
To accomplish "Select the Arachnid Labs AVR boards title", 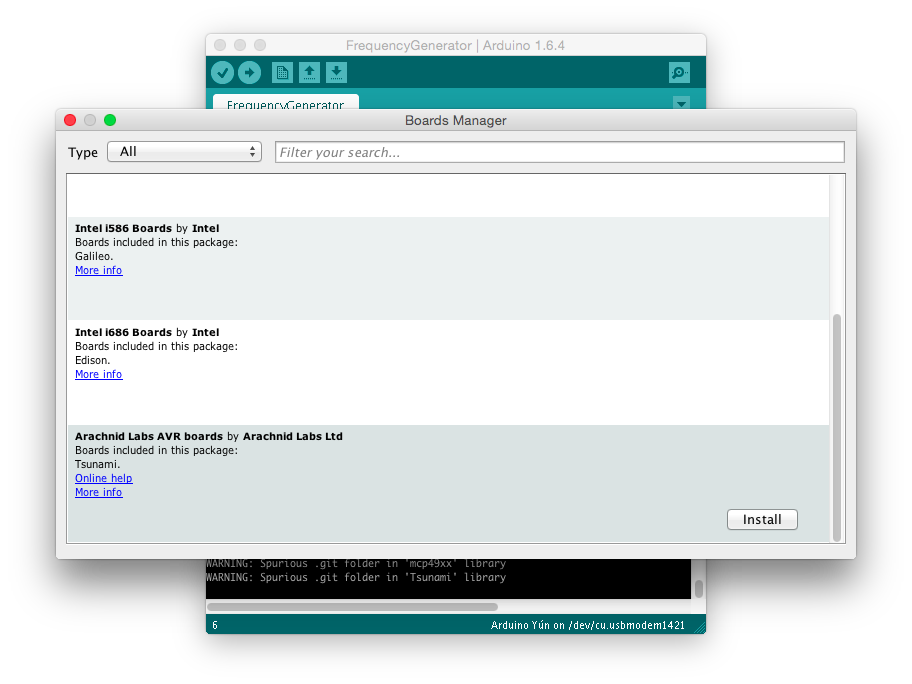I will (x=209, y=436).
